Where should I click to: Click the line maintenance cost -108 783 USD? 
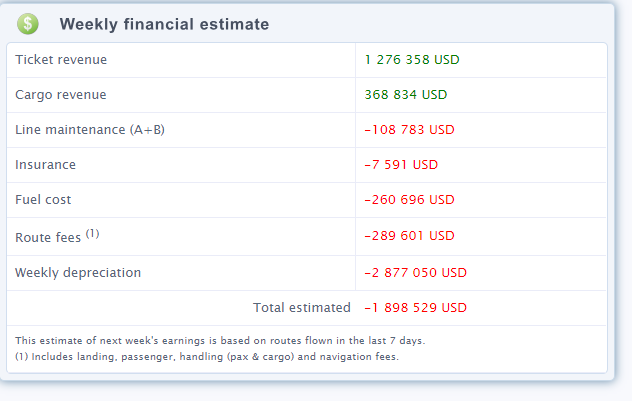click(x=409, y=130)
